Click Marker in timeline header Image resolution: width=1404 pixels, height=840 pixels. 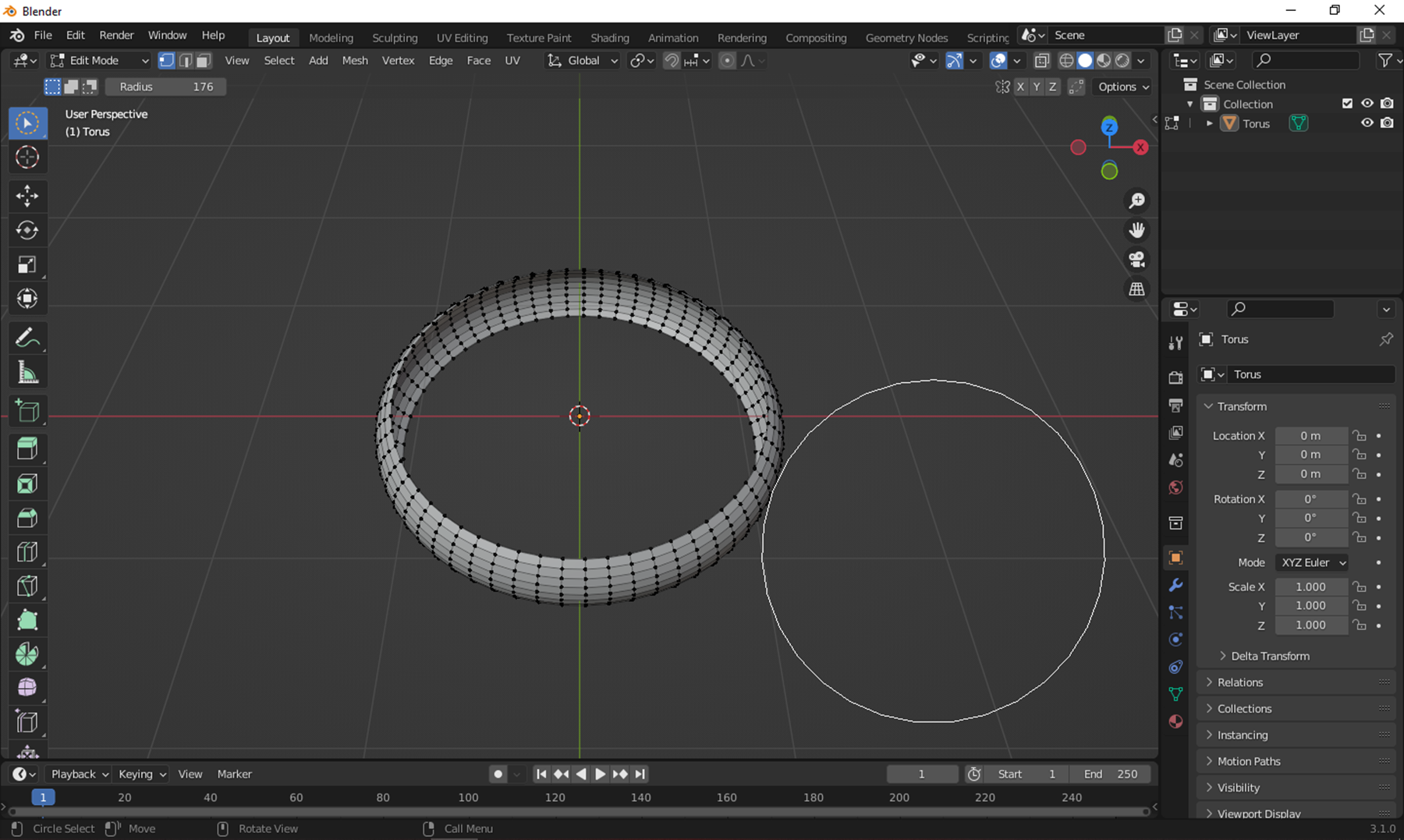click(x=234, y=774)
